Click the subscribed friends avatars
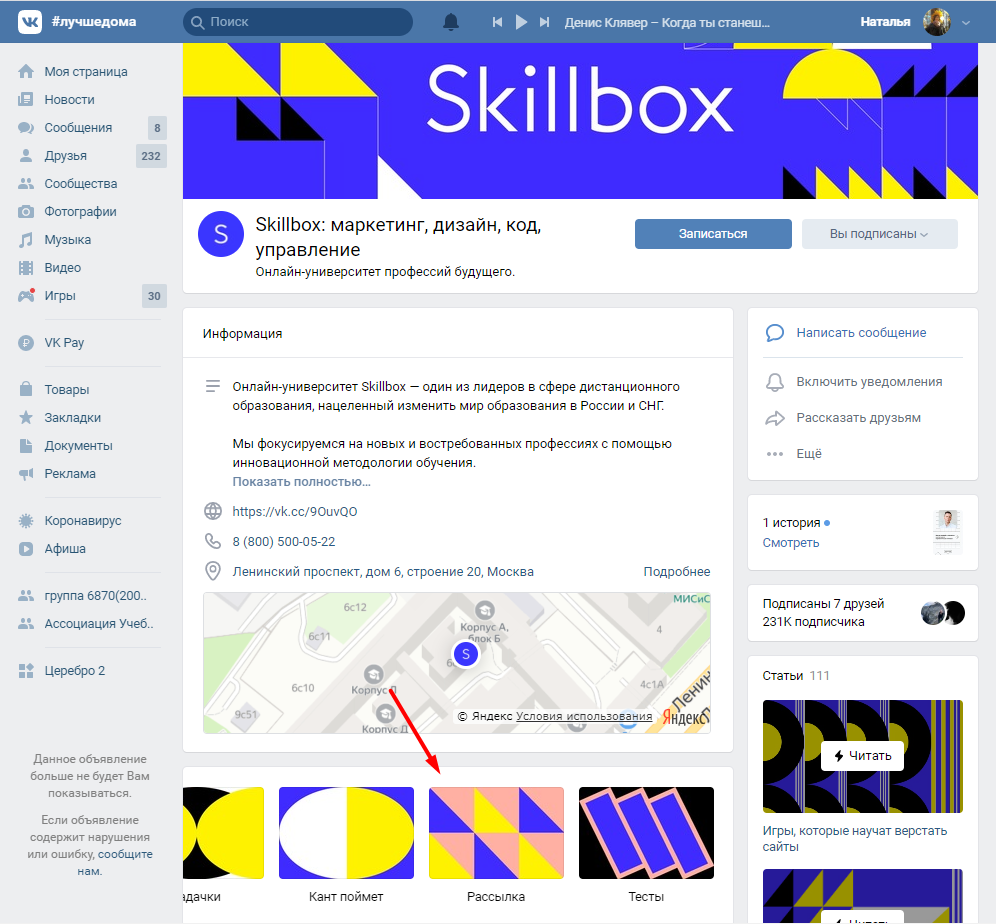This screenshot has height=924, width=996. click(x=943, y=613)
